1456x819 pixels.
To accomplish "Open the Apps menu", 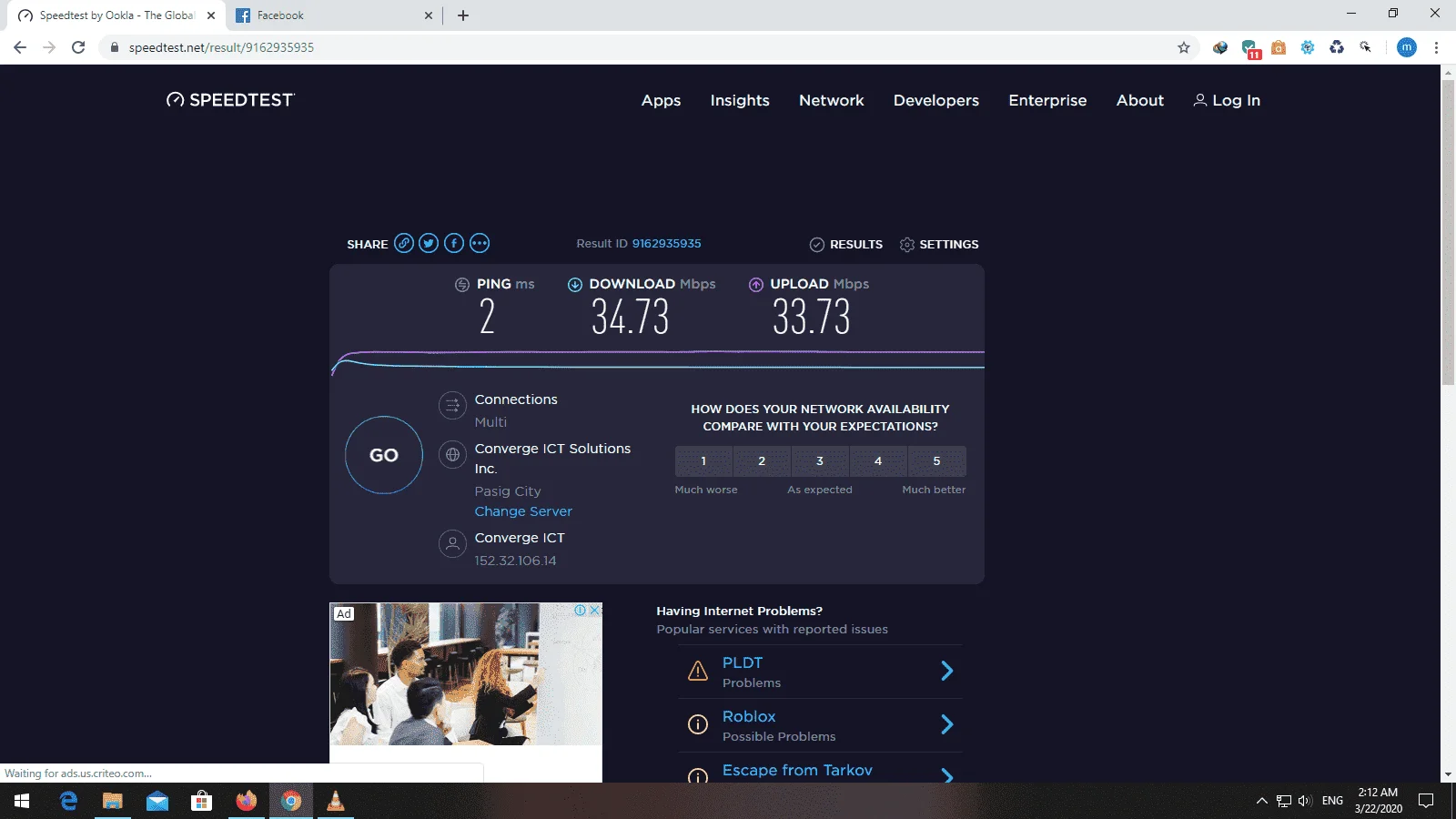I will [x=661, y=100].
